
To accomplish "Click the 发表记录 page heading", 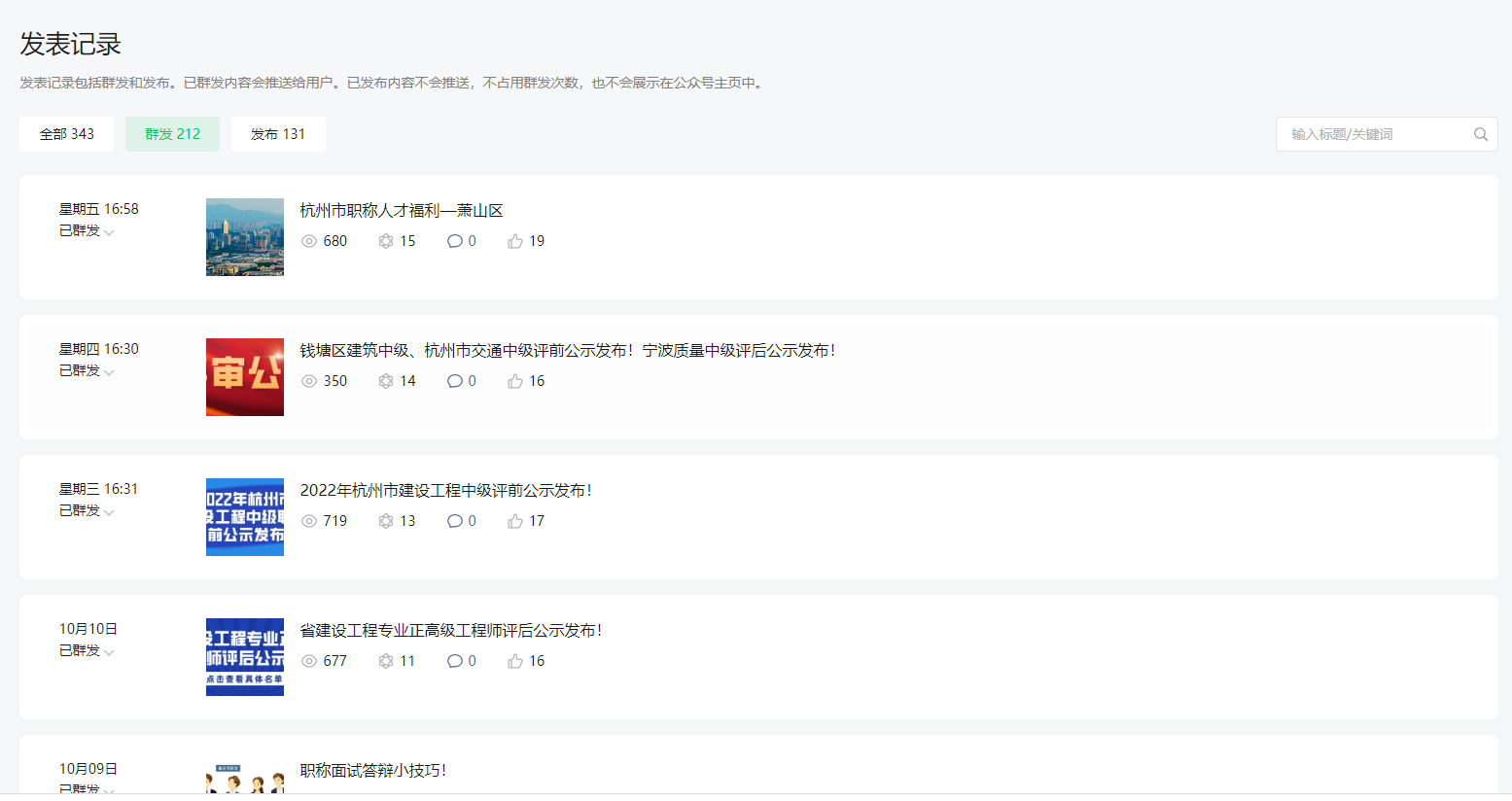I will pos(70,44).
